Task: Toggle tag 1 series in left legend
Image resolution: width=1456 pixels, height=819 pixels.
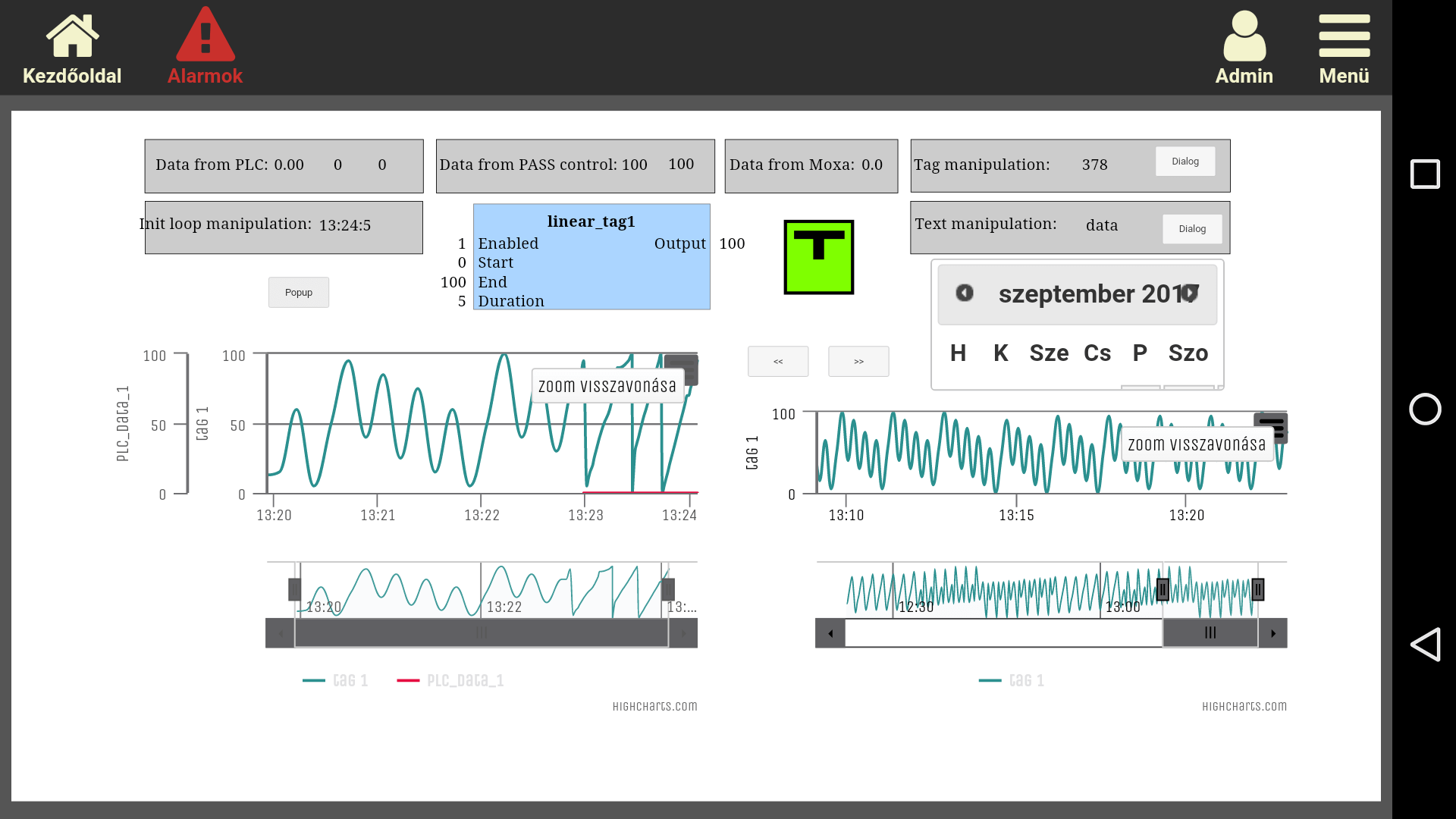Action: coord(335,680)
